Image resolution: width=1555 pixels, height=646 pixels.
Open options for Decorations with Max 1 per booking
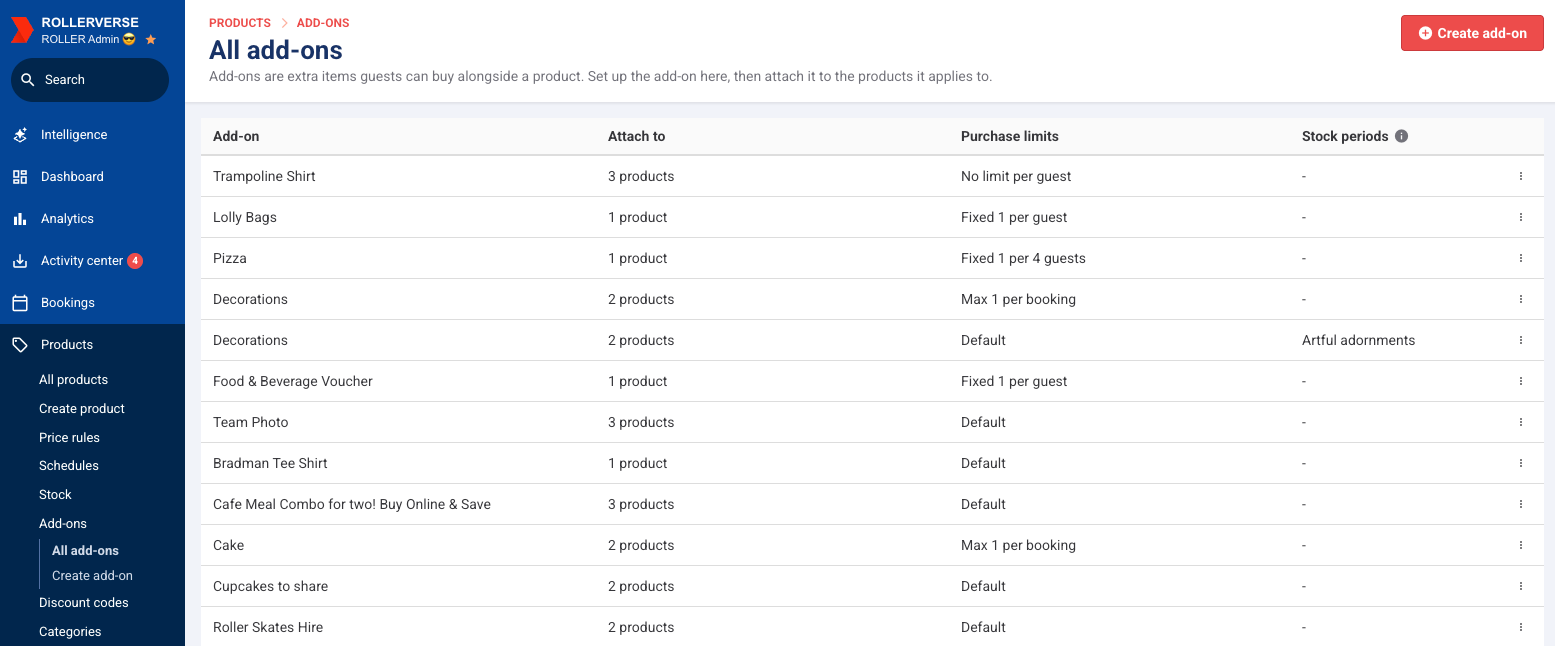click(x=1521, y=299)
